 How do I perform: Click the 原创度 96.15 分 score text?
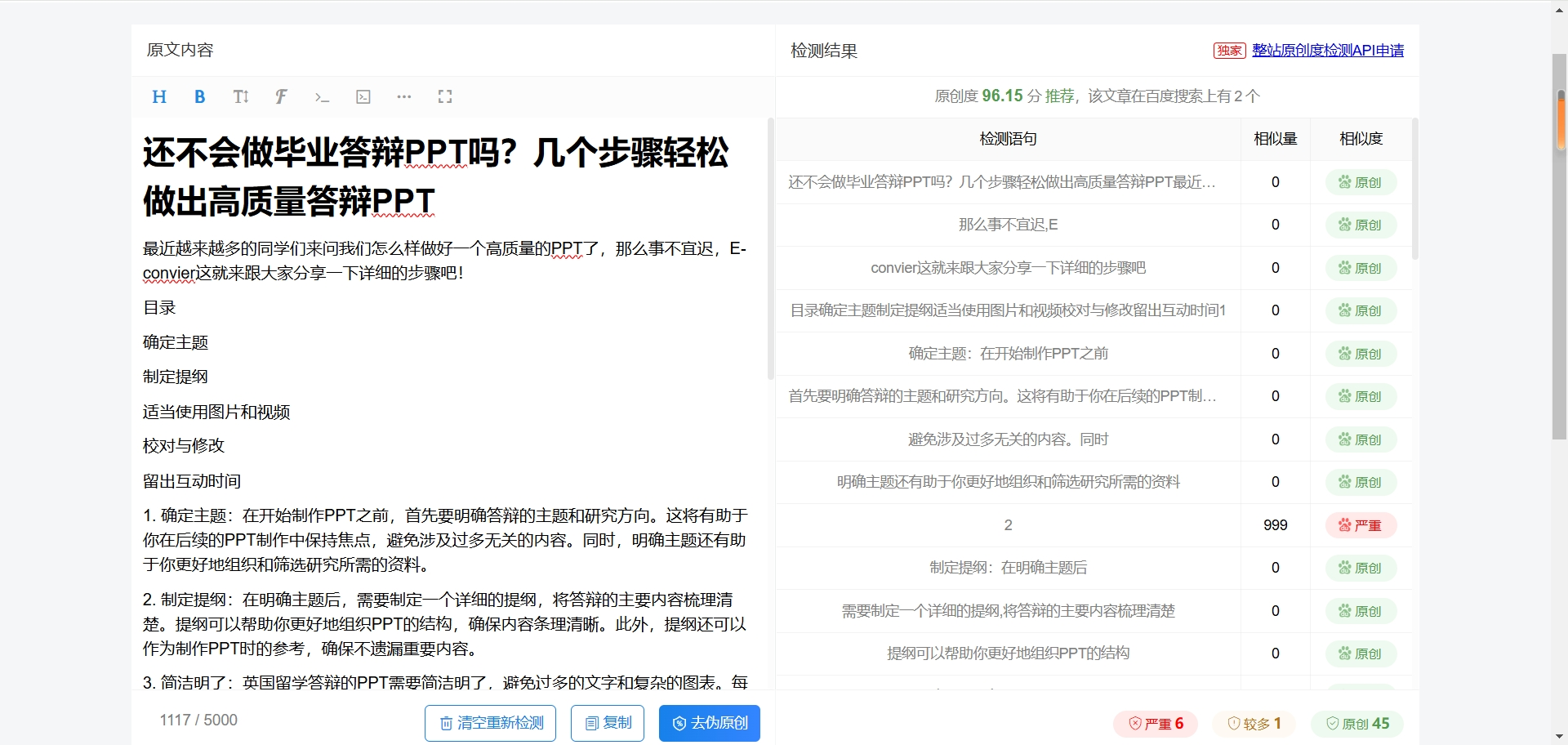[x=988, y=96]
